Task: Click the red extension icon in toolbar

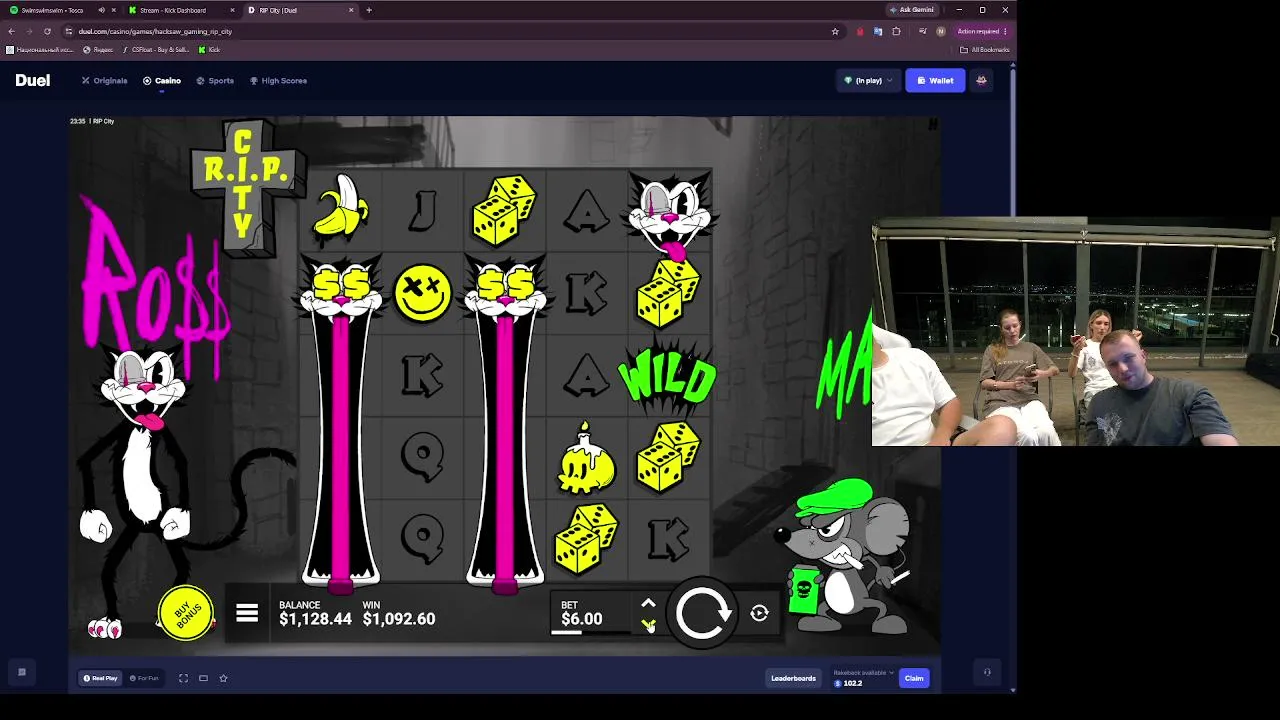Action: [860, 31]
